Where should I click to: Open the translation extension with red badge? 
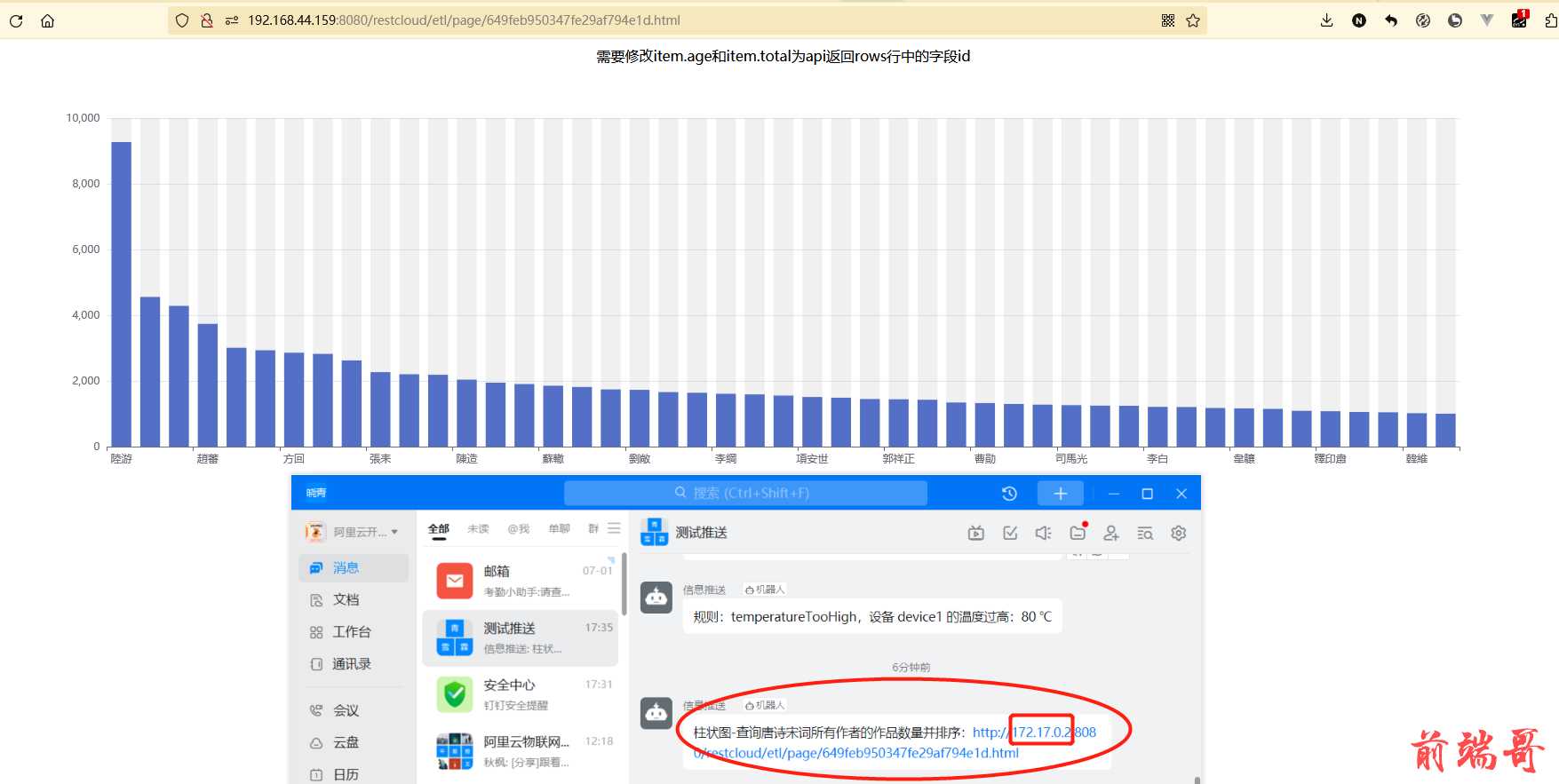1519,20
